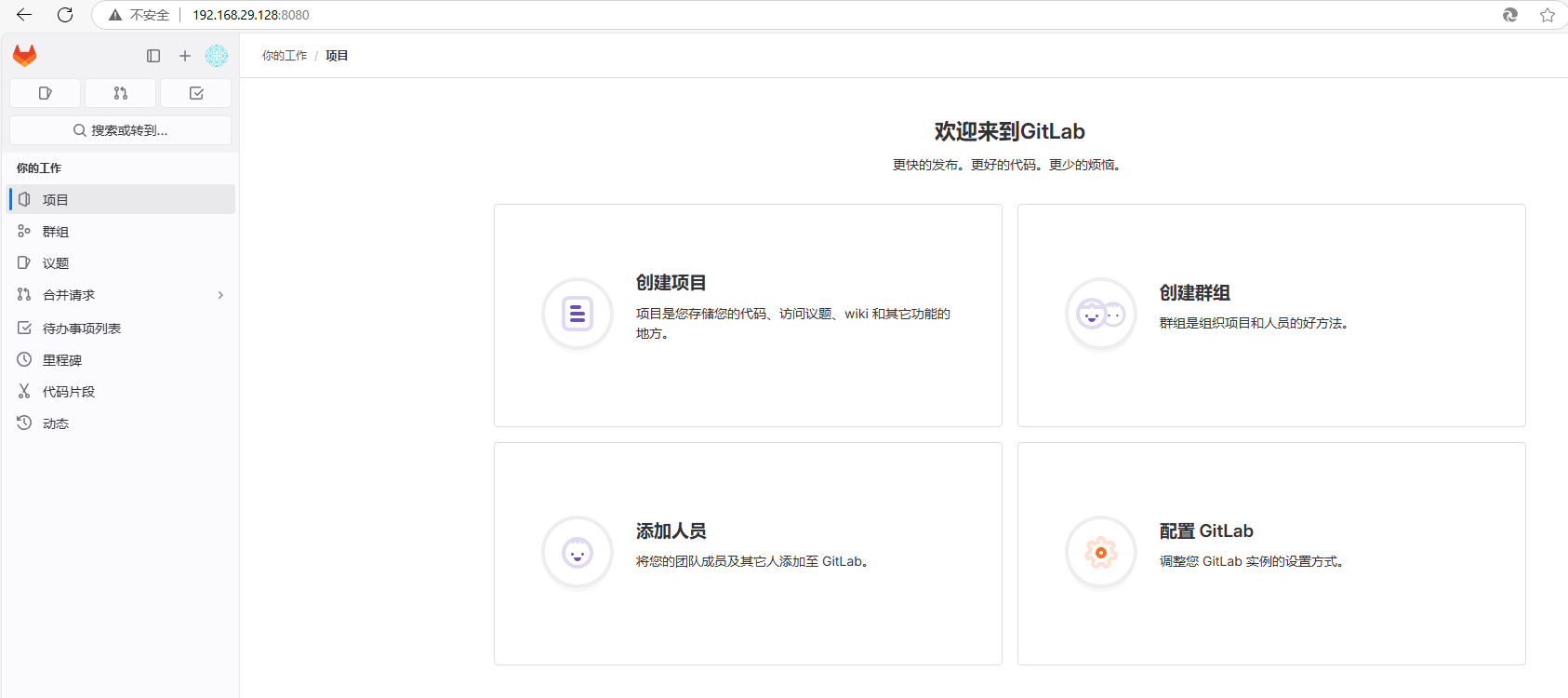Click the 动态 history icon
The image size is (1568, 698).
24,423
